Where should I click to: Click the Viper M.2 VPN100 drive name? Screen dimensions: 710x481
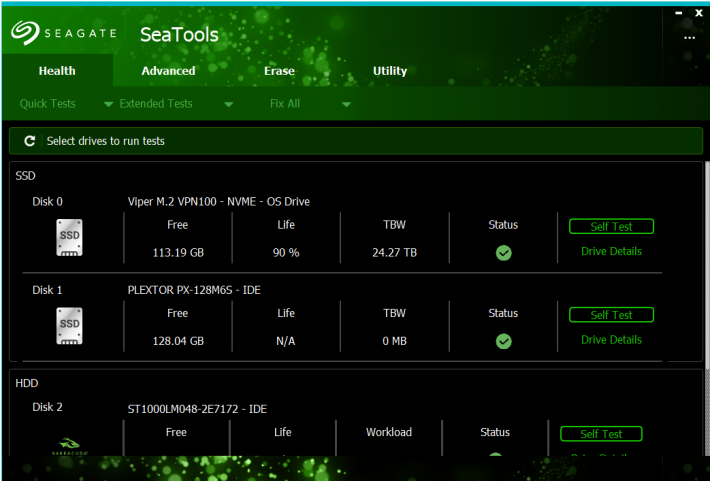click(x=219, y=202)
